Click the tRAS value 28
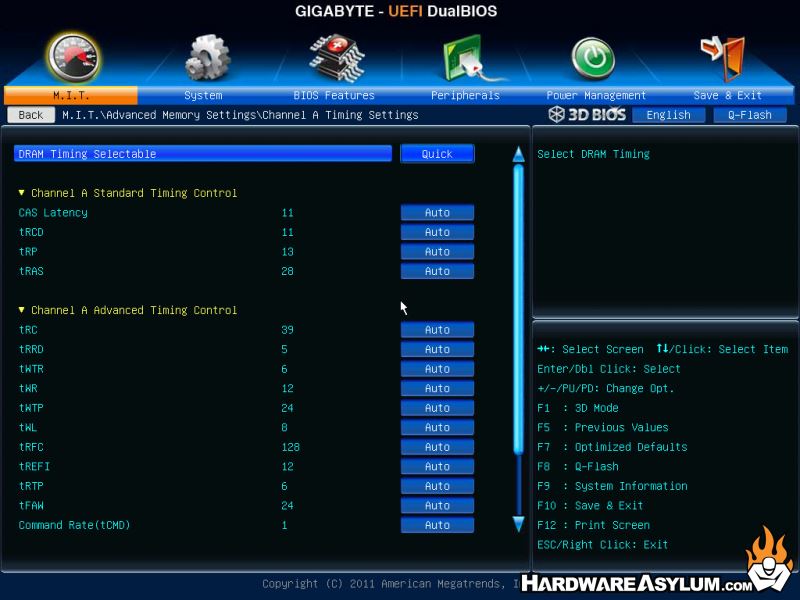Image resolution: width=800 pixels, height=600 pixels. pyautogui.click(x=287, y=271)
